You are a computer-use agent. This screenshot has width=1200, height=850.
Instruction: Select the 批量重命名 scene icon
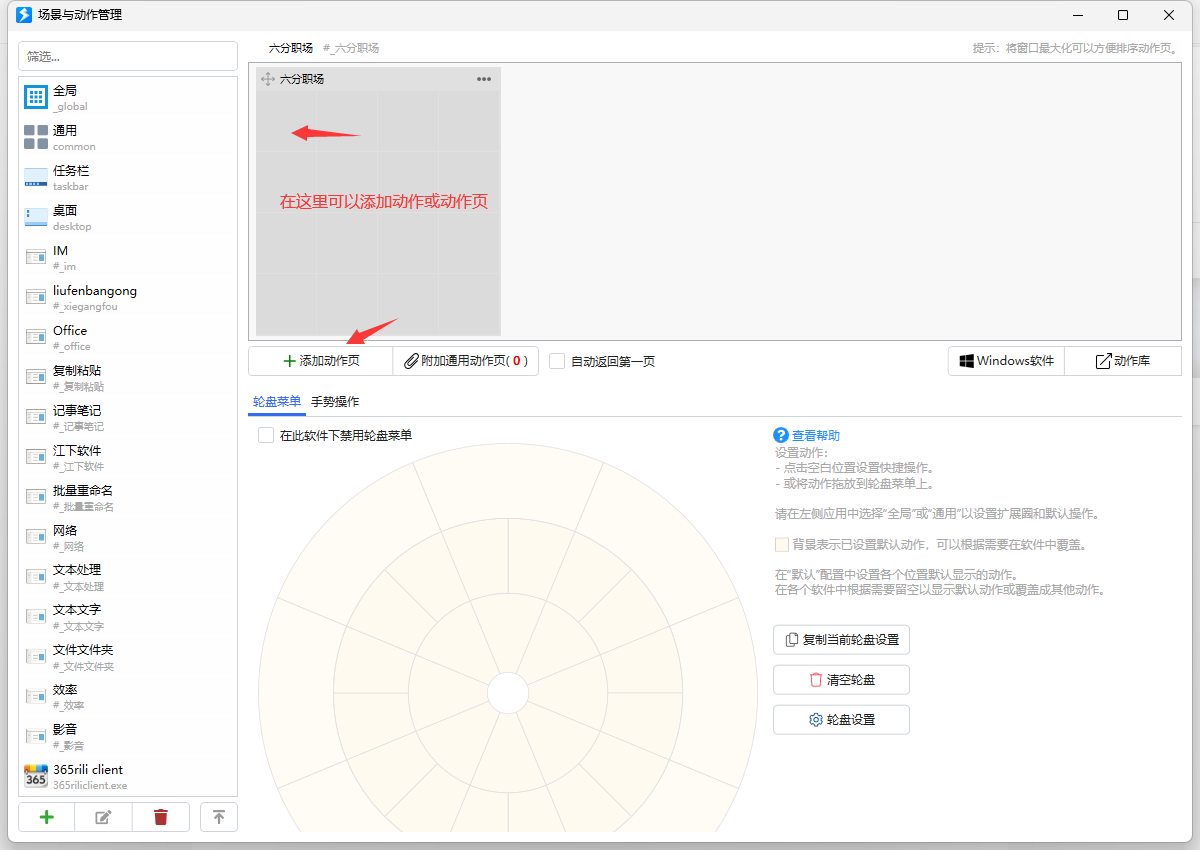[36, 497]
